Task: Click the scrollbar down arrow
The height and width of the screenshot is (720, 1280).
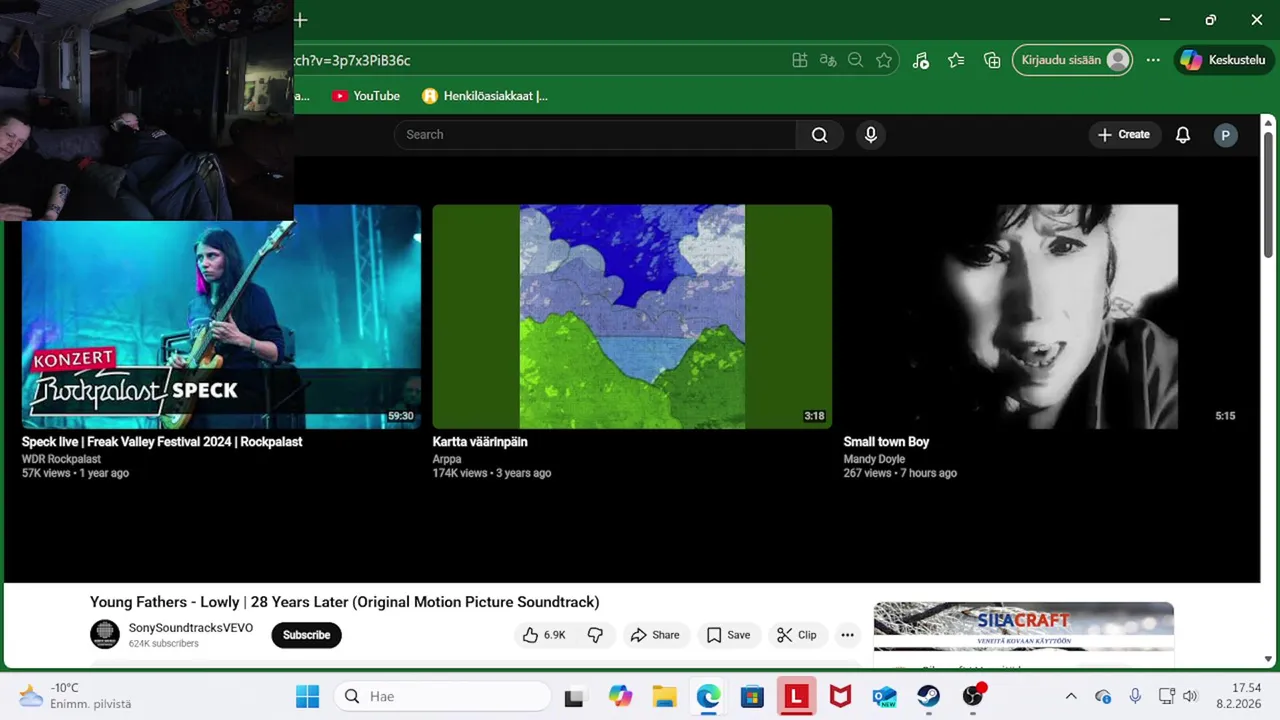Action: 1268,659
